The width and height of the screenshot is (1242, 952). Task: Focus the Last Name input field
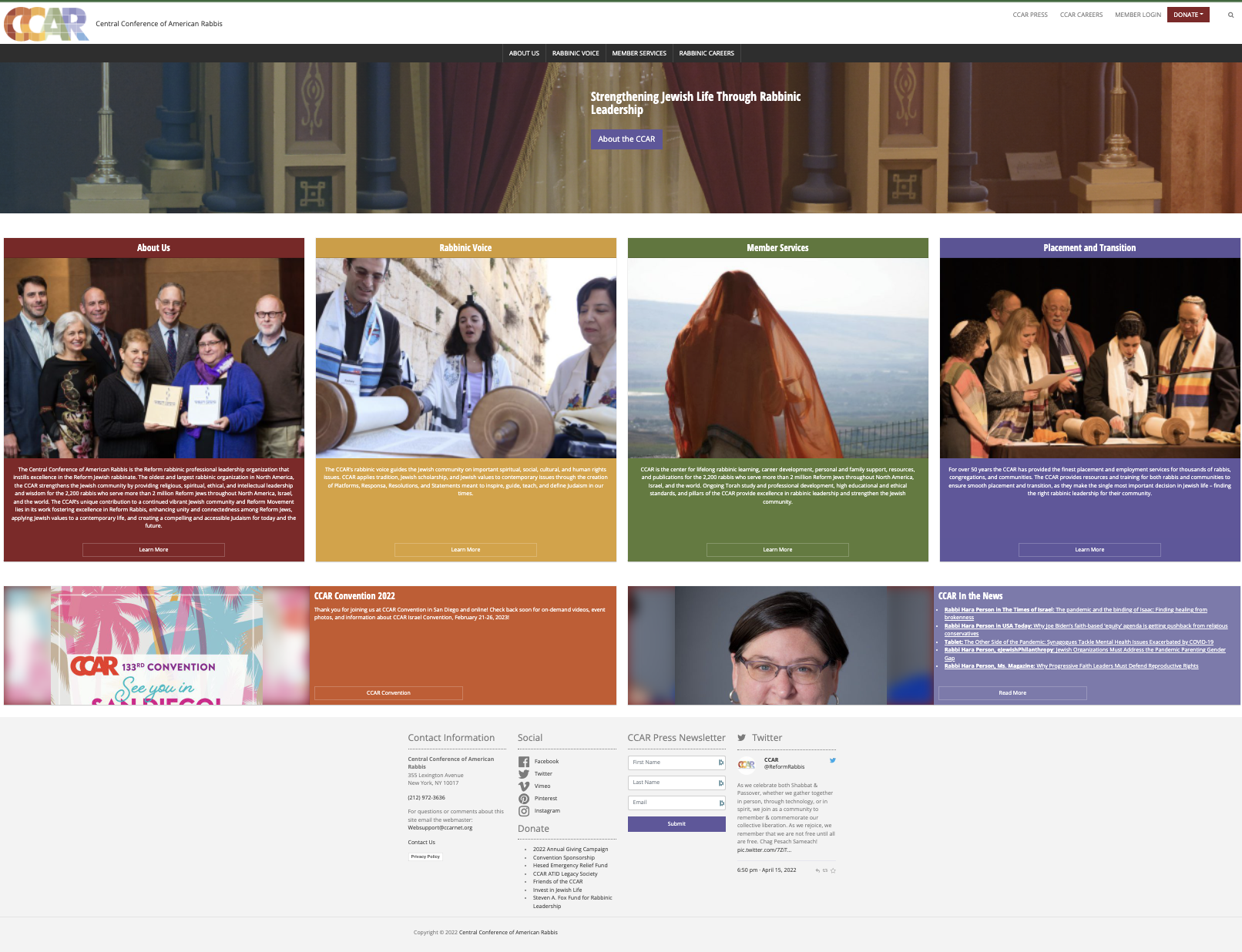676,783
